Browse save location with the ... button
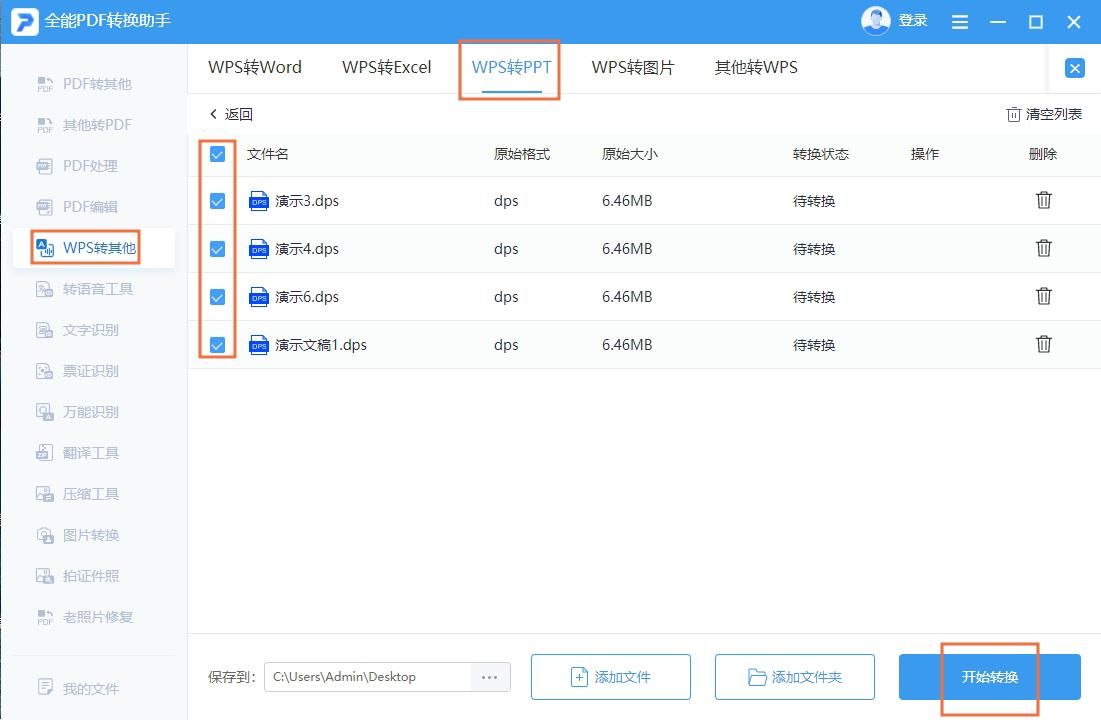 489,677
